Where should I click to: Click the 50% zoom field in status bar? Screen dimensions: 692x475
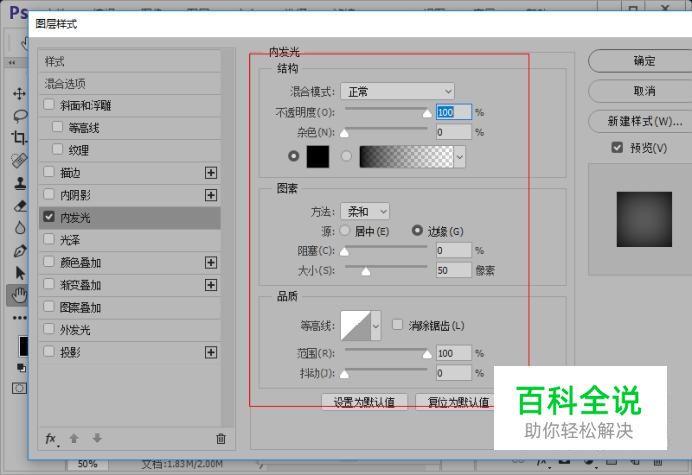click(87, 464)
